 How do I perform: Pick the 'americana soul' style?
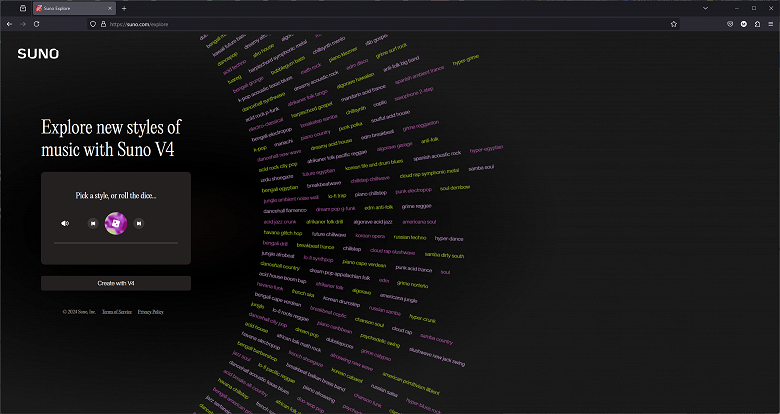pos(419,222)
